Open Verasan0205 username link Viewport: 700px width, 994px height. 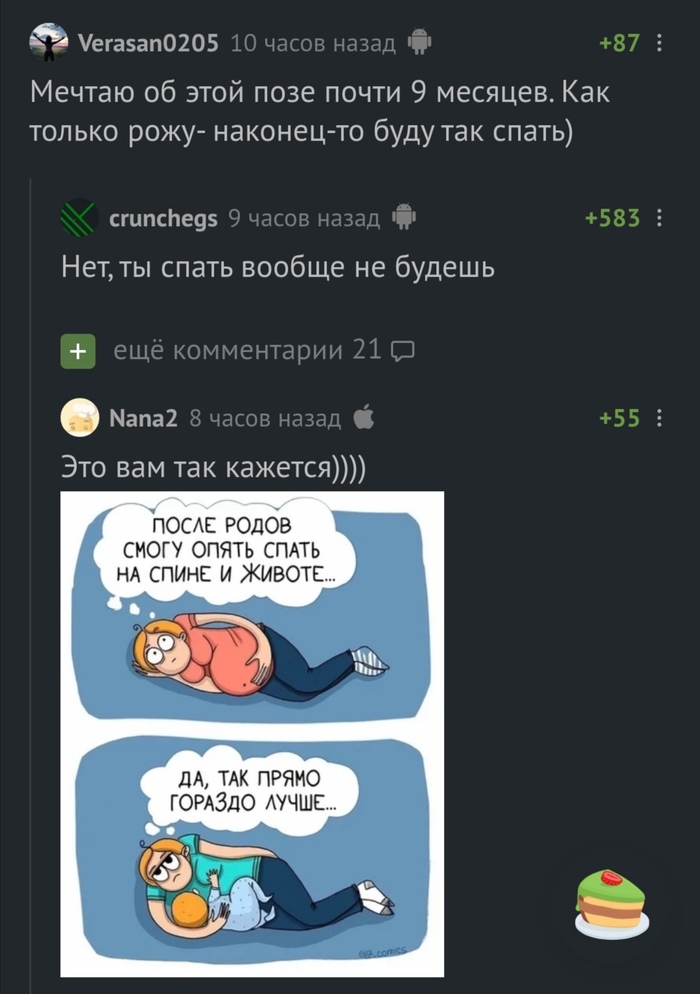pos(148,42)
